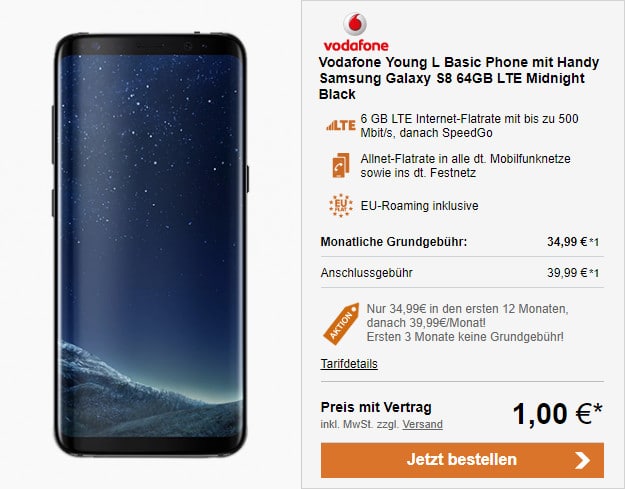Click the Samsung Galaxy S8 product image
625x489 pixels.
pyautogui.click(x=150, y=244)
